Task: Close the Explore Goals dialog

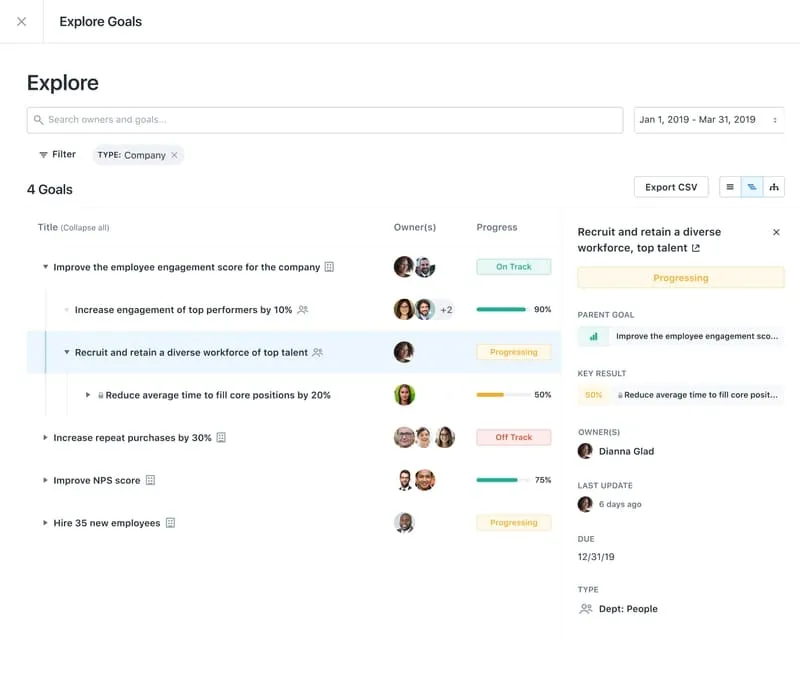Action: (x=21, y=21)
